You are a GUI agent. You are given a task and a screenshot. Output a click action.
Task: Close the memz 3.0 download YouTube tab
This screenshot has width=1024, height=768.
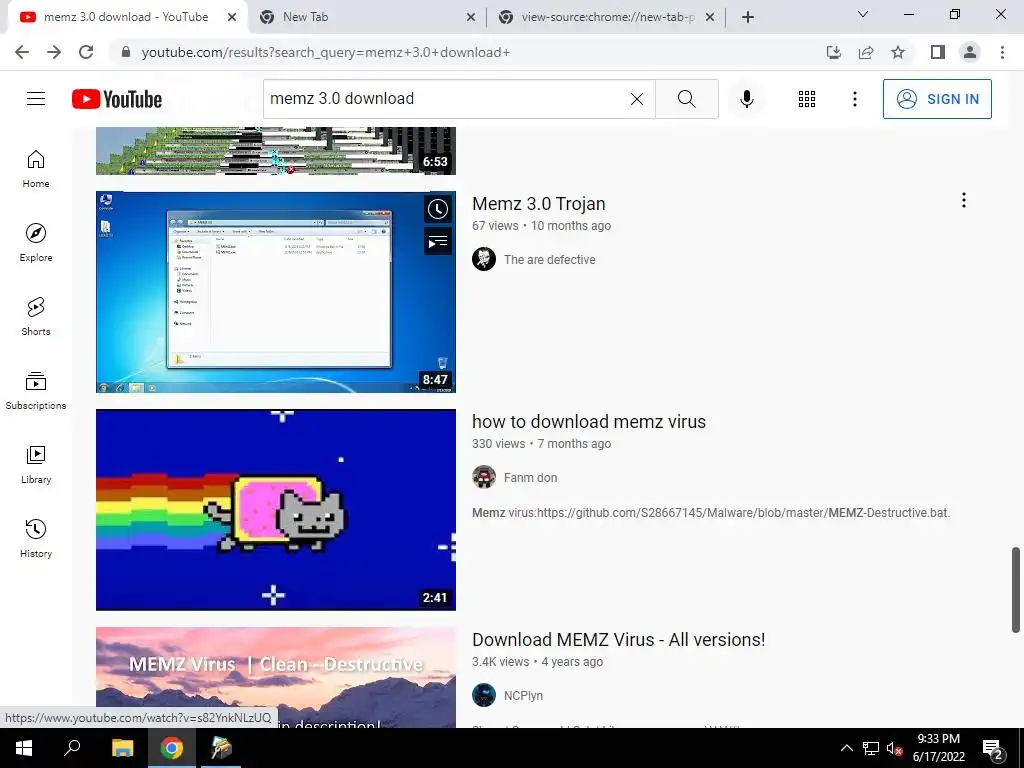pos(232,18)
